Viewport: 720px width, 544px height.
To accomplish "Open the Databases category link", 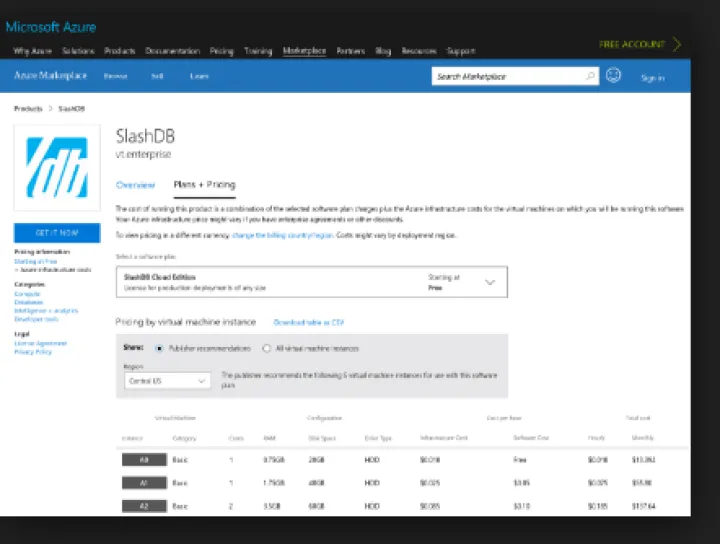I will (x=28, y=302).
